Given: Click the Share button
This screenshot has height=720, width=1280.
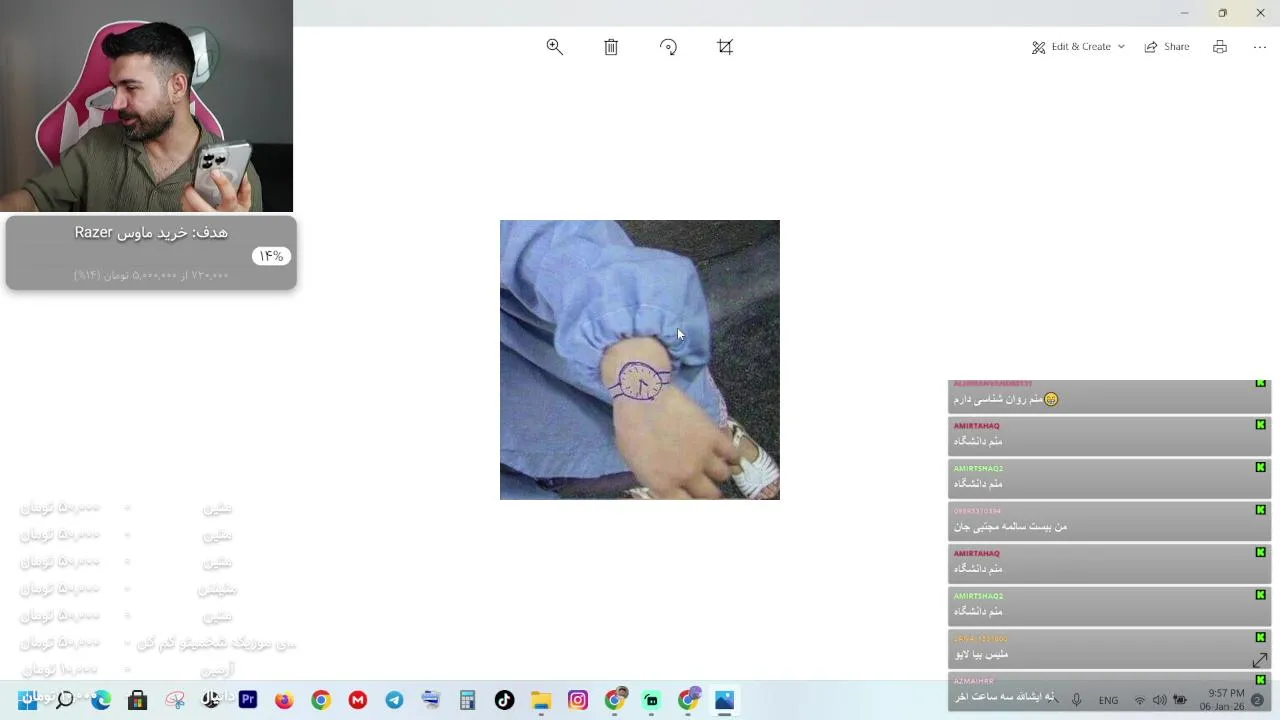Looking at the screenshot, I should tap(1167, 47).
